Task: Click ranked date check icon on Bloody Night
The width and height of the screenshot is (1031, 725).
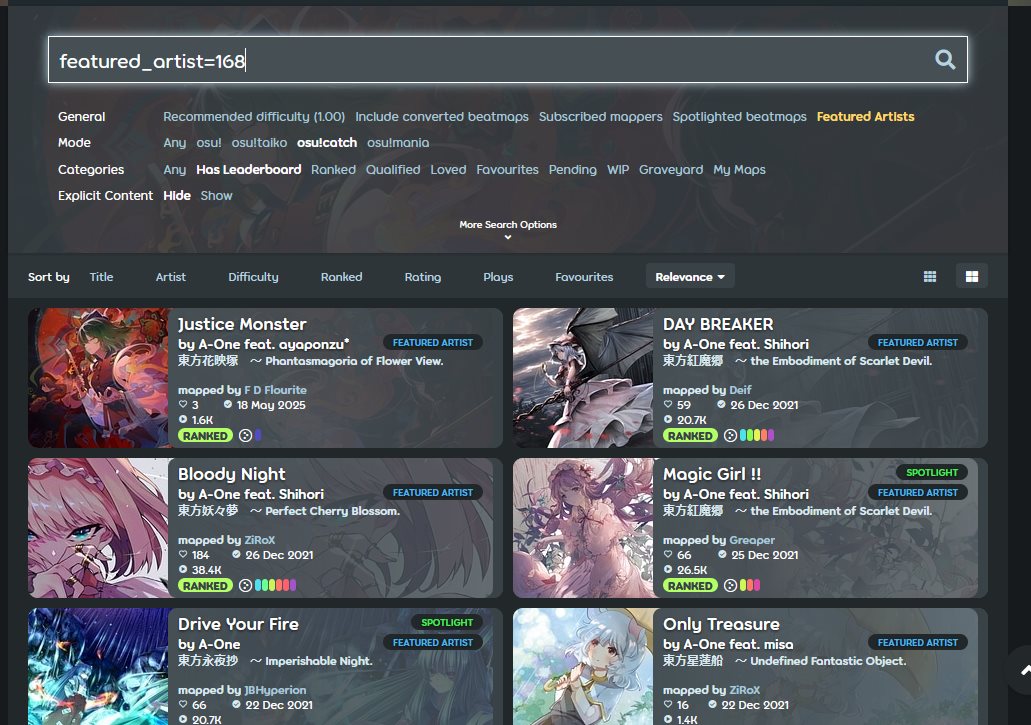Action: [236, 555]
